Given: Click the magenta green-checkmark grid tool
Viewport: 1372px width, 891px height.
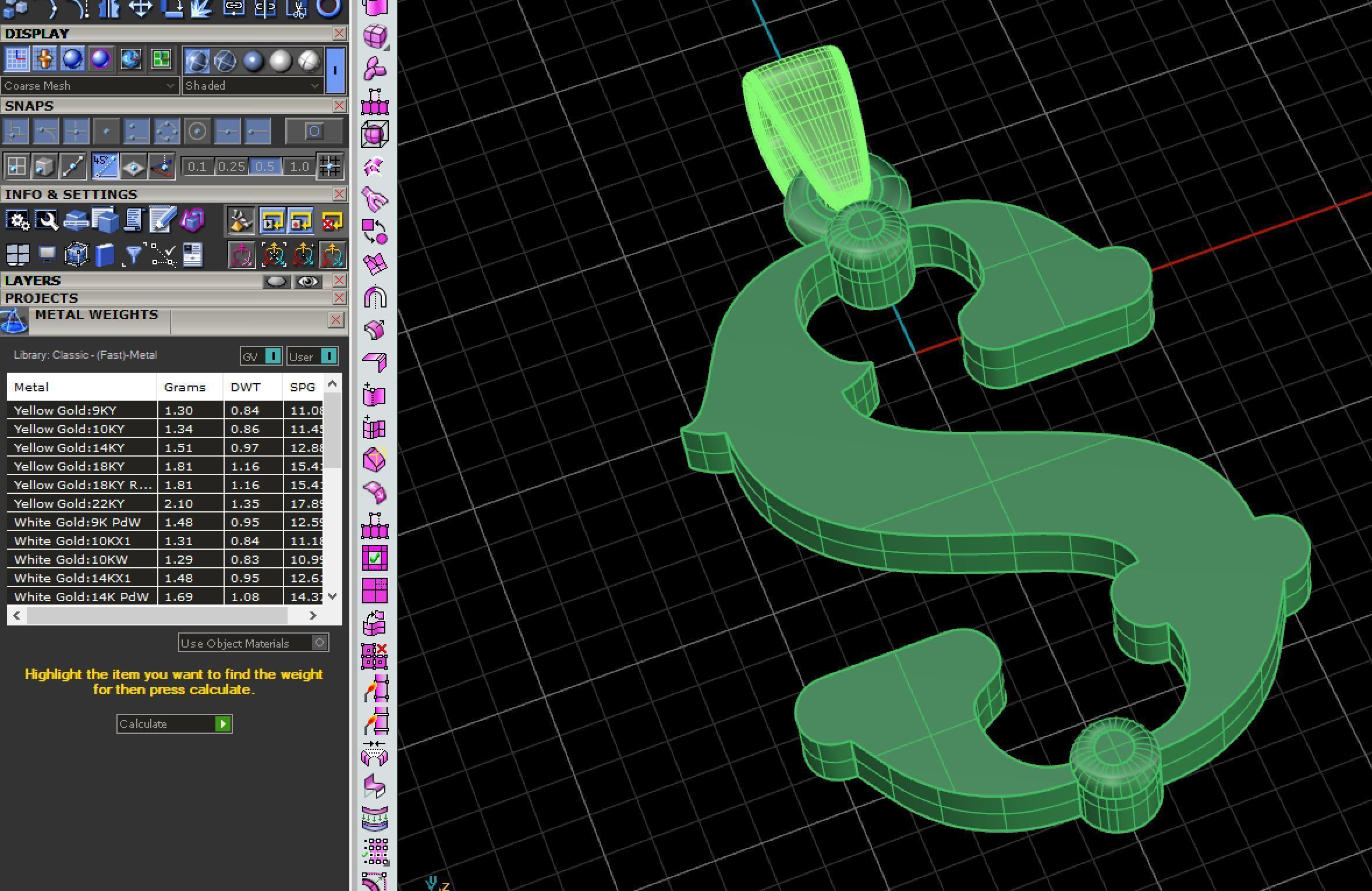Looking at the screenshot, I should pos(375,558).
